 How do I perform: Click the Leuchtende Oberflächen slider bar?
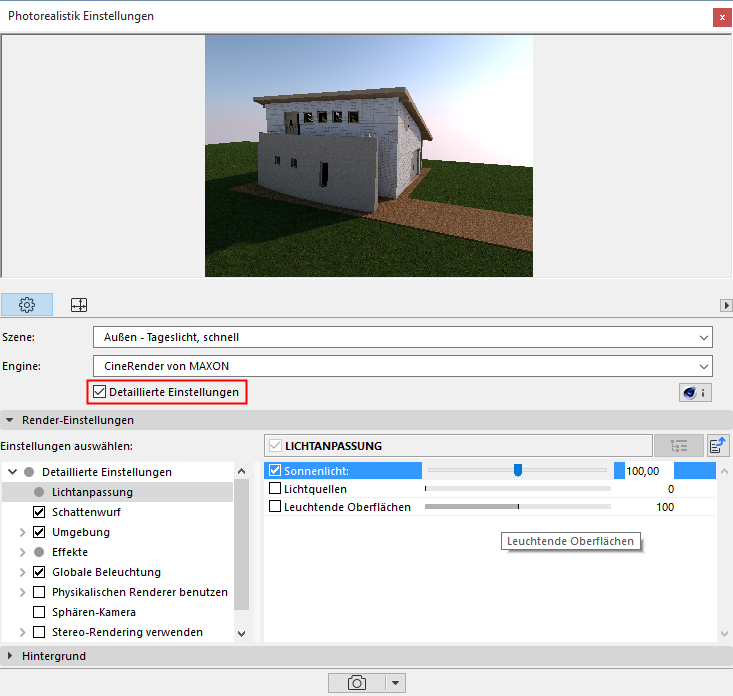(x=517, y=507)
